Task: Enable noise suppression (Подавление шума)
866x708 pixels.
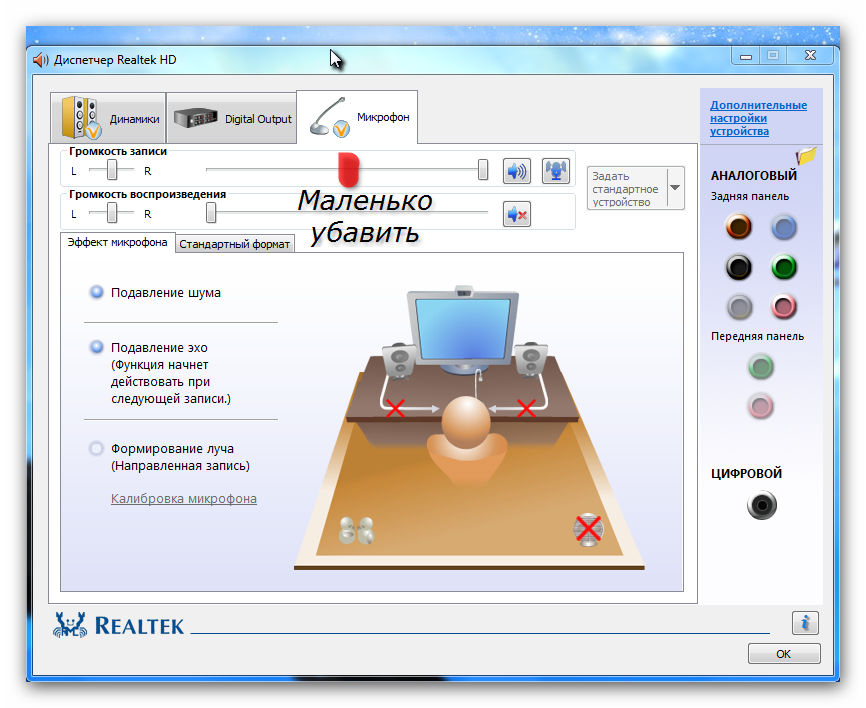Action: pos(97,292)
